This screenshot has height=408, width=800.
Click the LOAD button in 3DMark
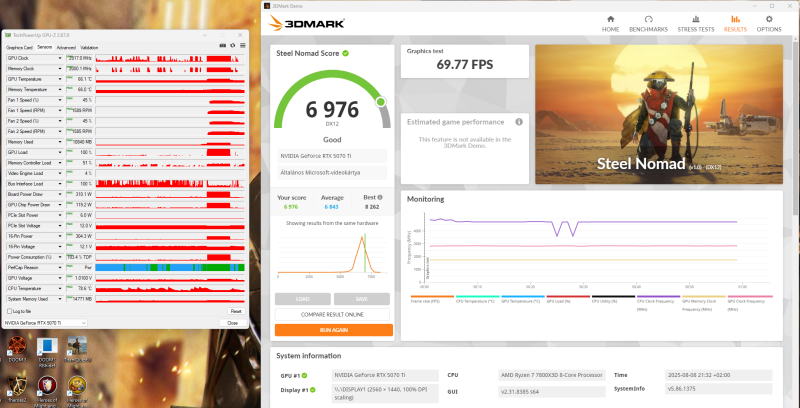[x=303, y=299]
